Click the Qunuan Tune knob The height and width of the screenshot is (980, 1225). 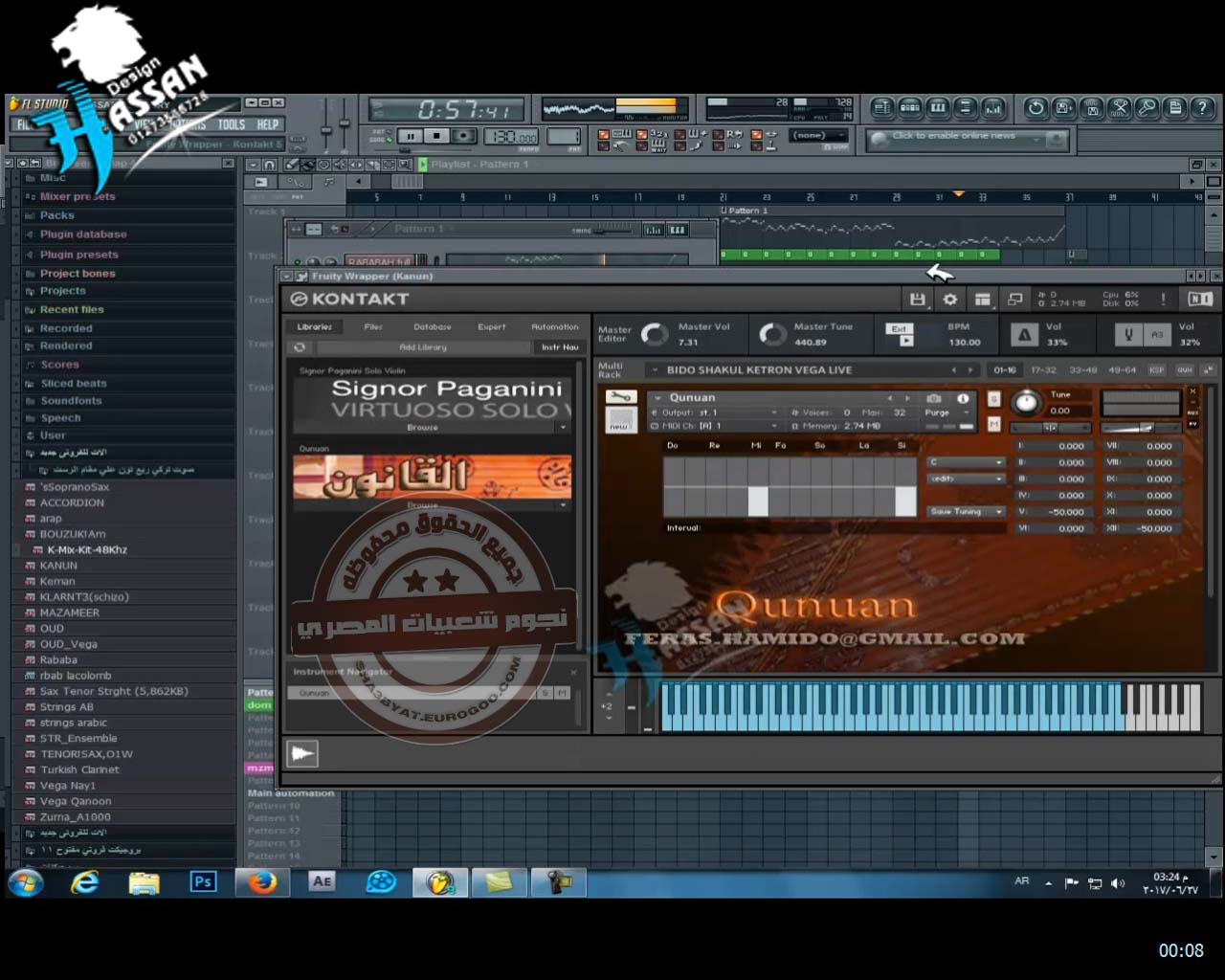pos(1025,403)
